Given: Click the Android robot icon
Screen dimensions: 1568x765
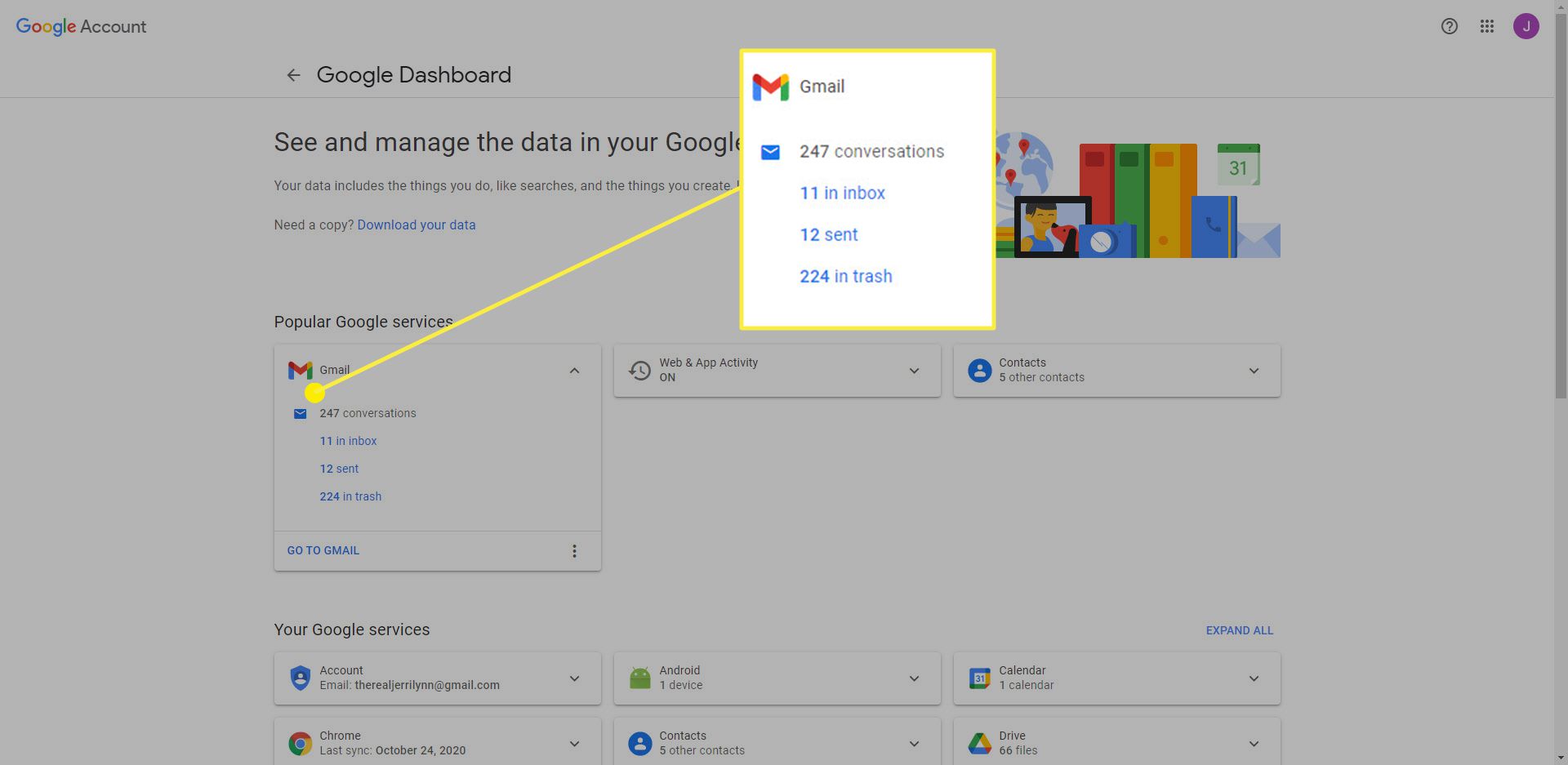Looking at the screenshot, I should point(639,678).
